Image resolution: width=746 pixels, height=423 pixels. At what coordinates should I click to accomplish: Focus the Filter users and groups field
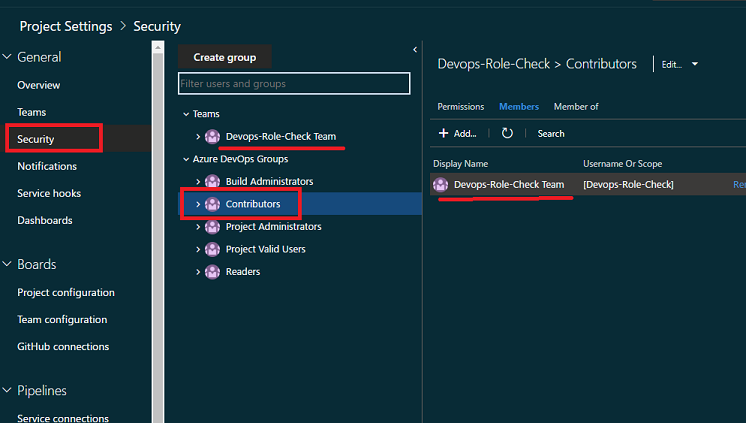coord(294,83)
